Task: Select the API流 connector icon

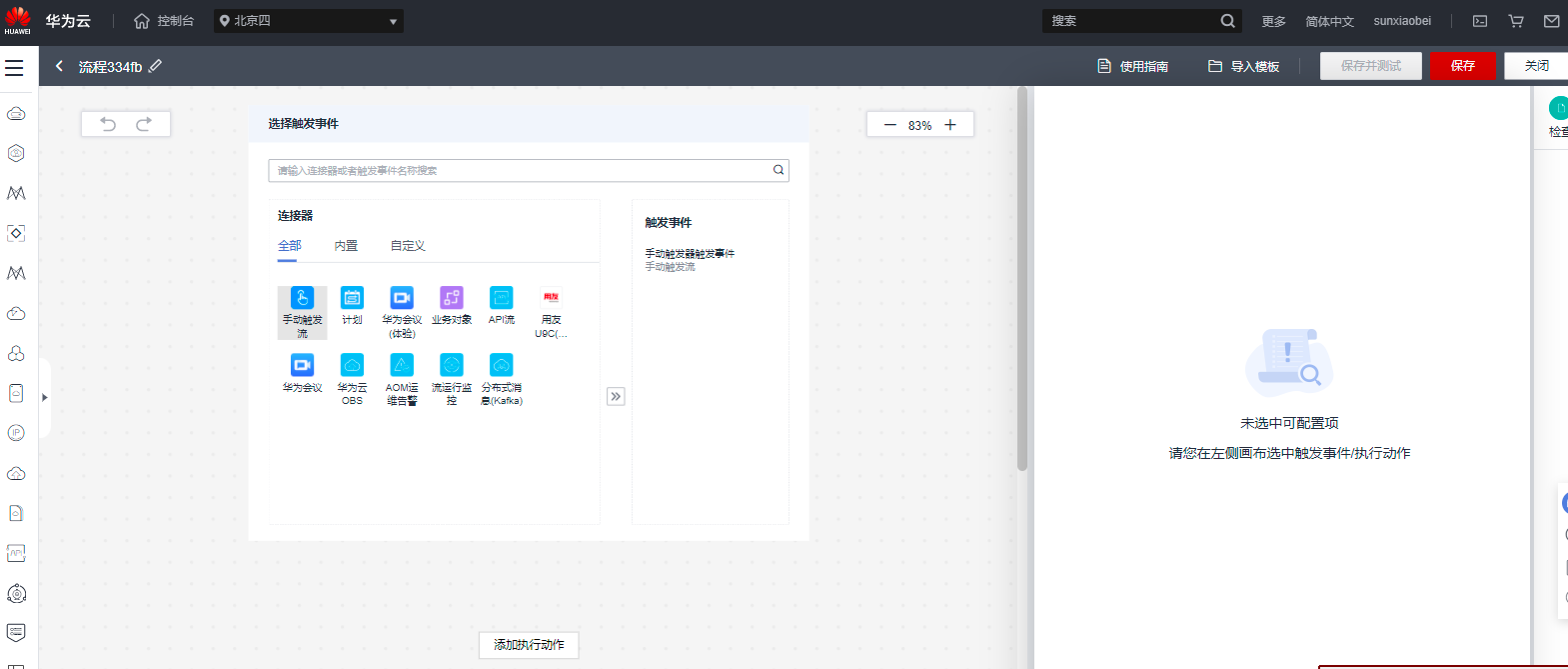Action: pos(502,298)
